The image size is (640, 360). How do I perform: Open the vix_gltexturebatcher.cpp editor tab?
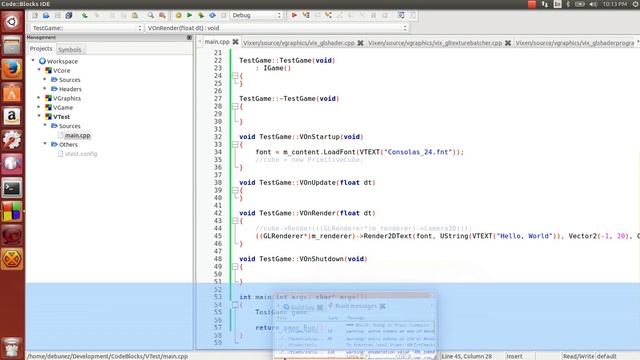[x=435, y=42]
